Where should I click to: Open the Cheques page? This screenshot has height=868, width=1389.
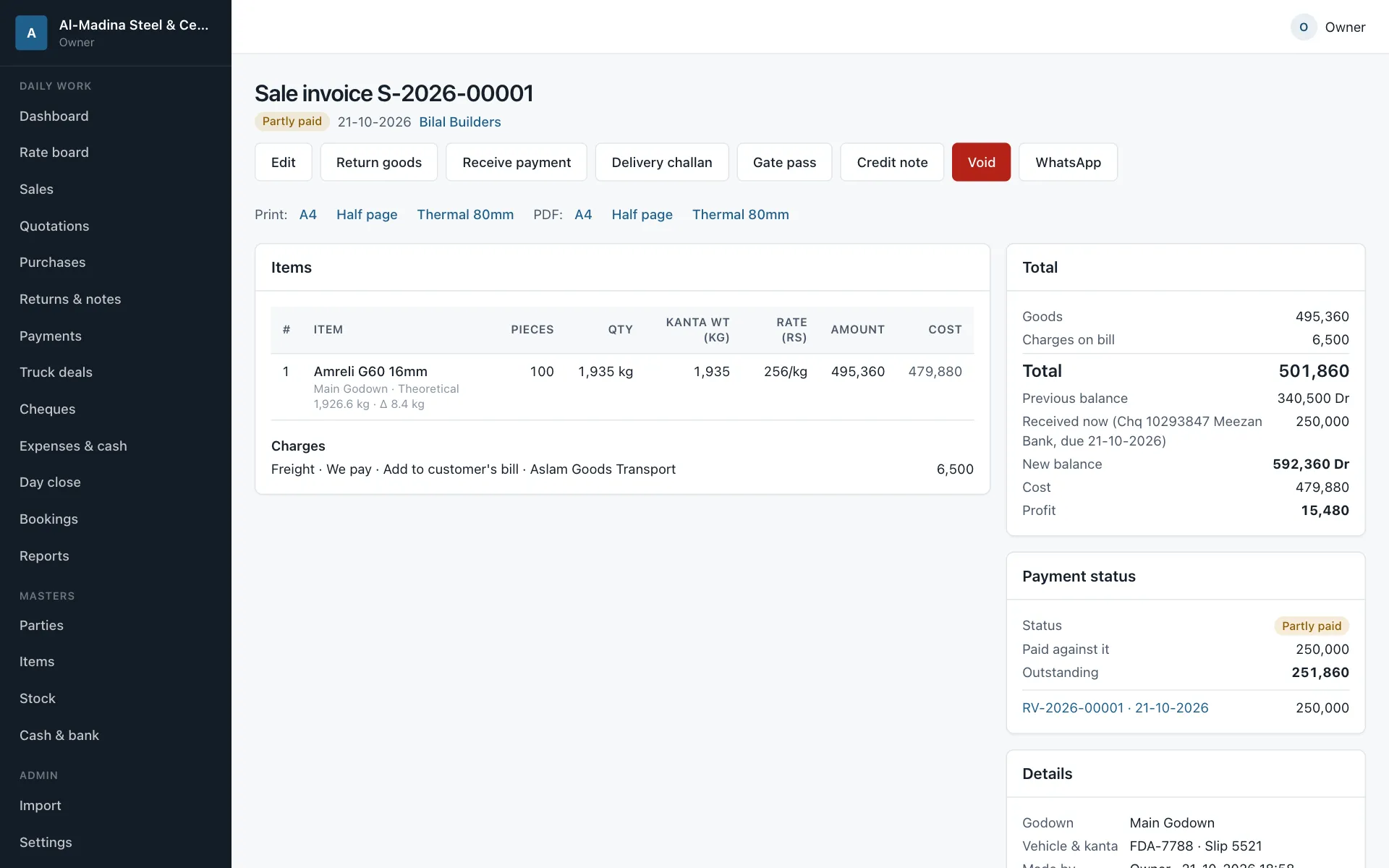[47, 409]
